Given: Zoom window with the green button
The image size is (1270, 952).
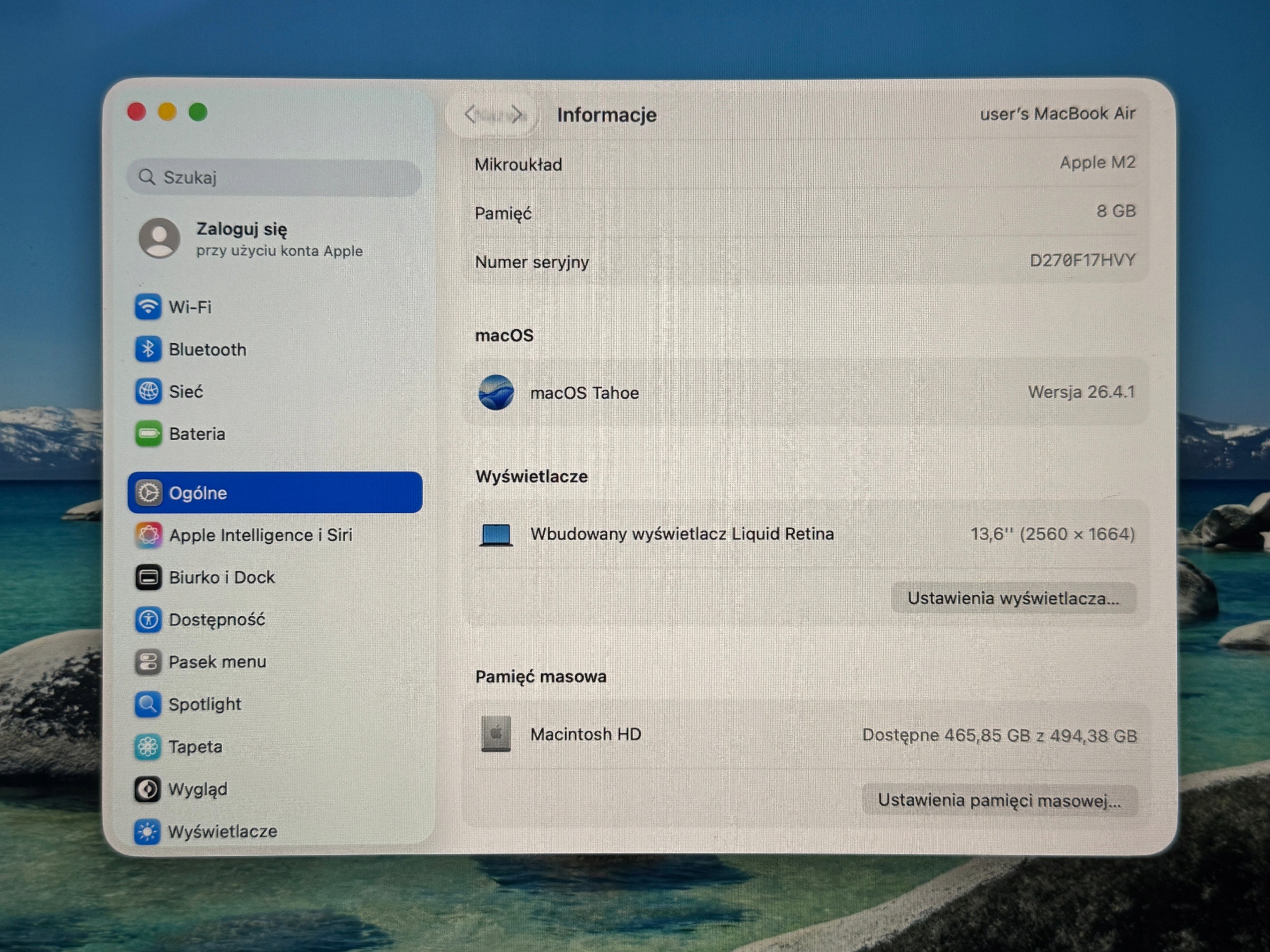Looking at the screenshot, I should (198, 112).
